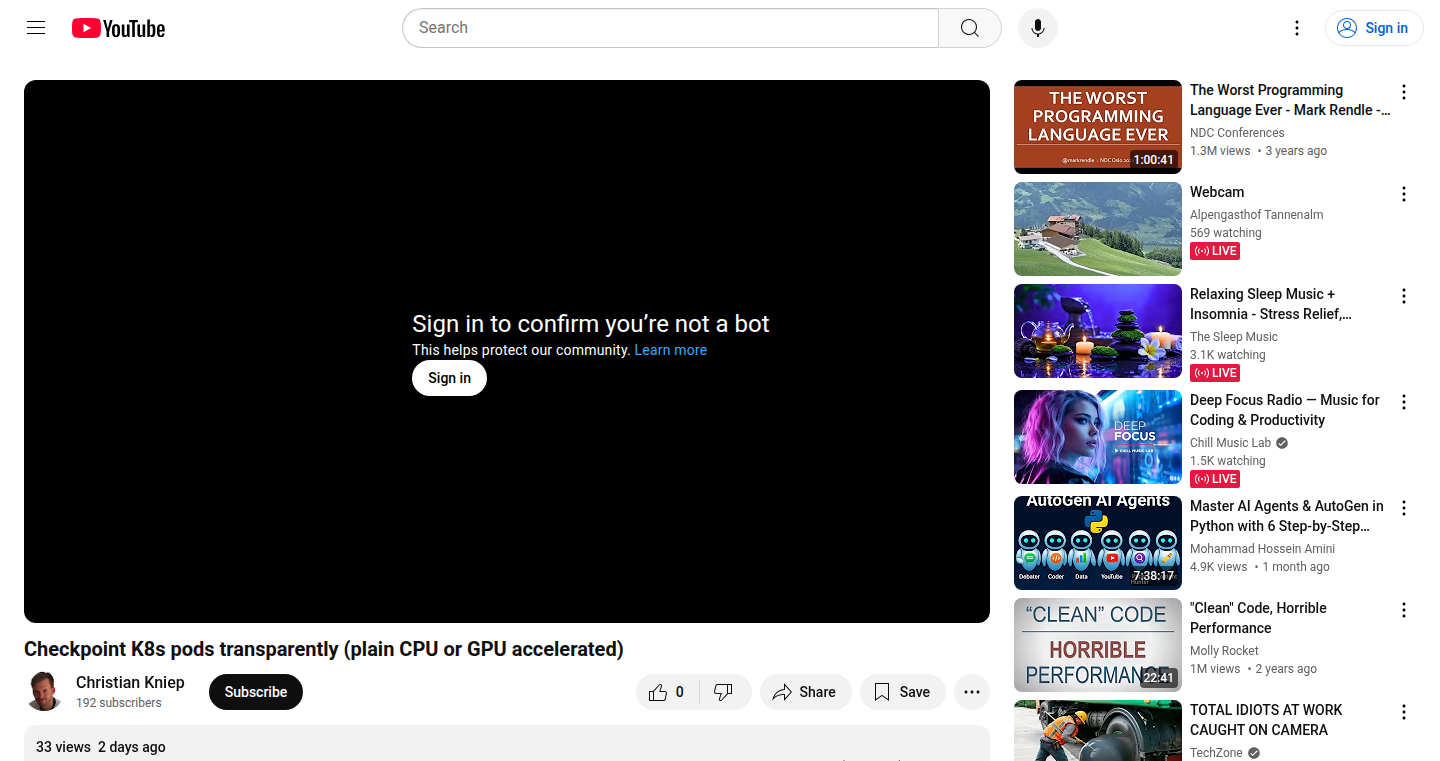Click the header Sign in button
The height and width of the screenshot is (761, 1440).
coord(1374,28)
